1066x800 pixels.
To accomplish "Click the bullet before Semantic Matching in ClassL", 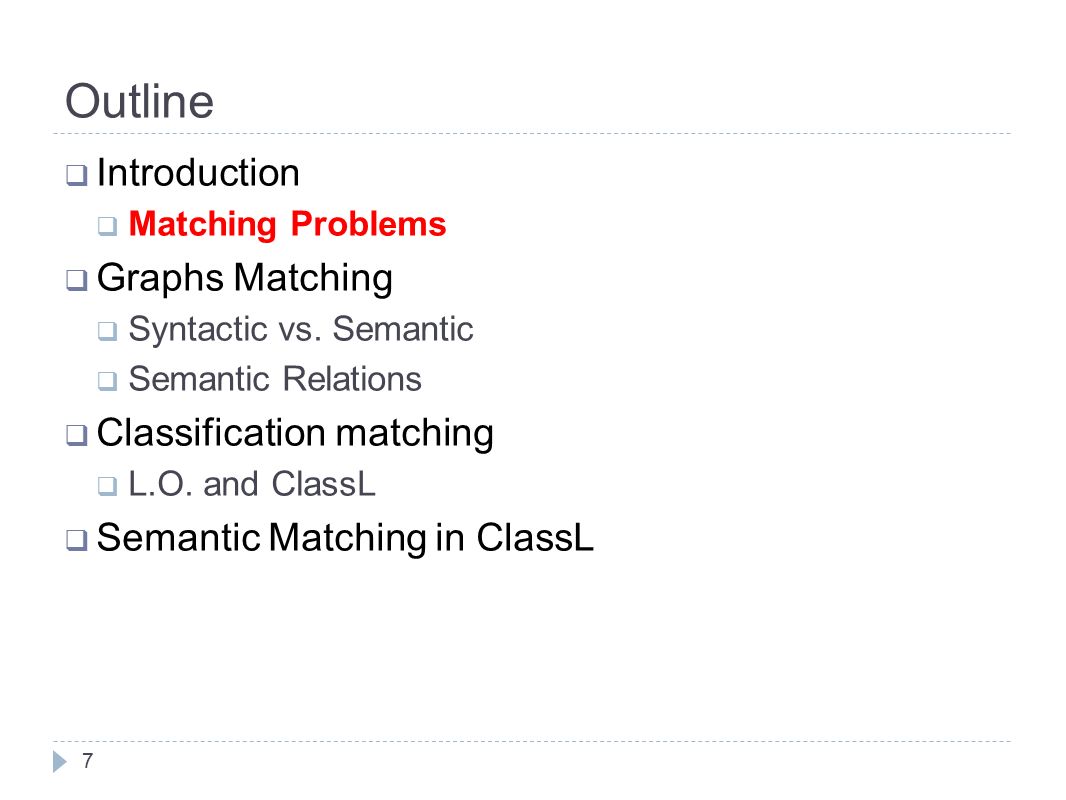I will [77, 540].
